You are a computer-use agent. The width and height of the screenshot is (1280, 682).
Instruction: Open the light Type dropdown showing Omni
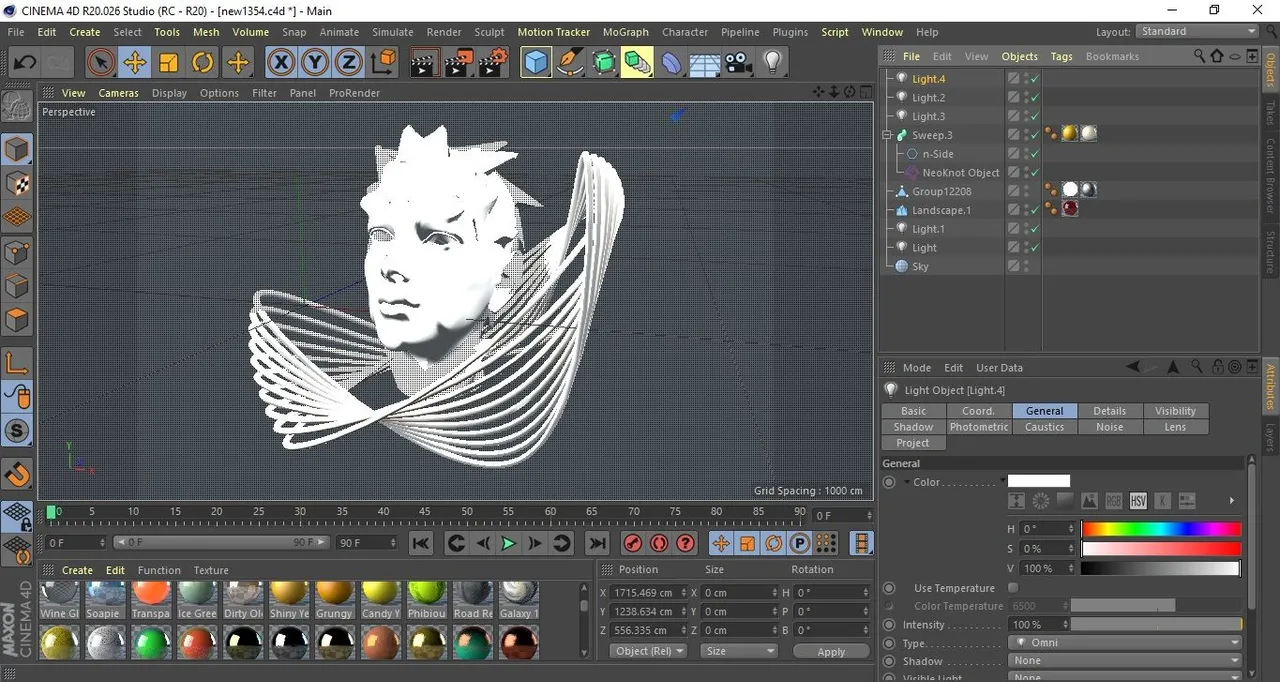point(1125,643)
